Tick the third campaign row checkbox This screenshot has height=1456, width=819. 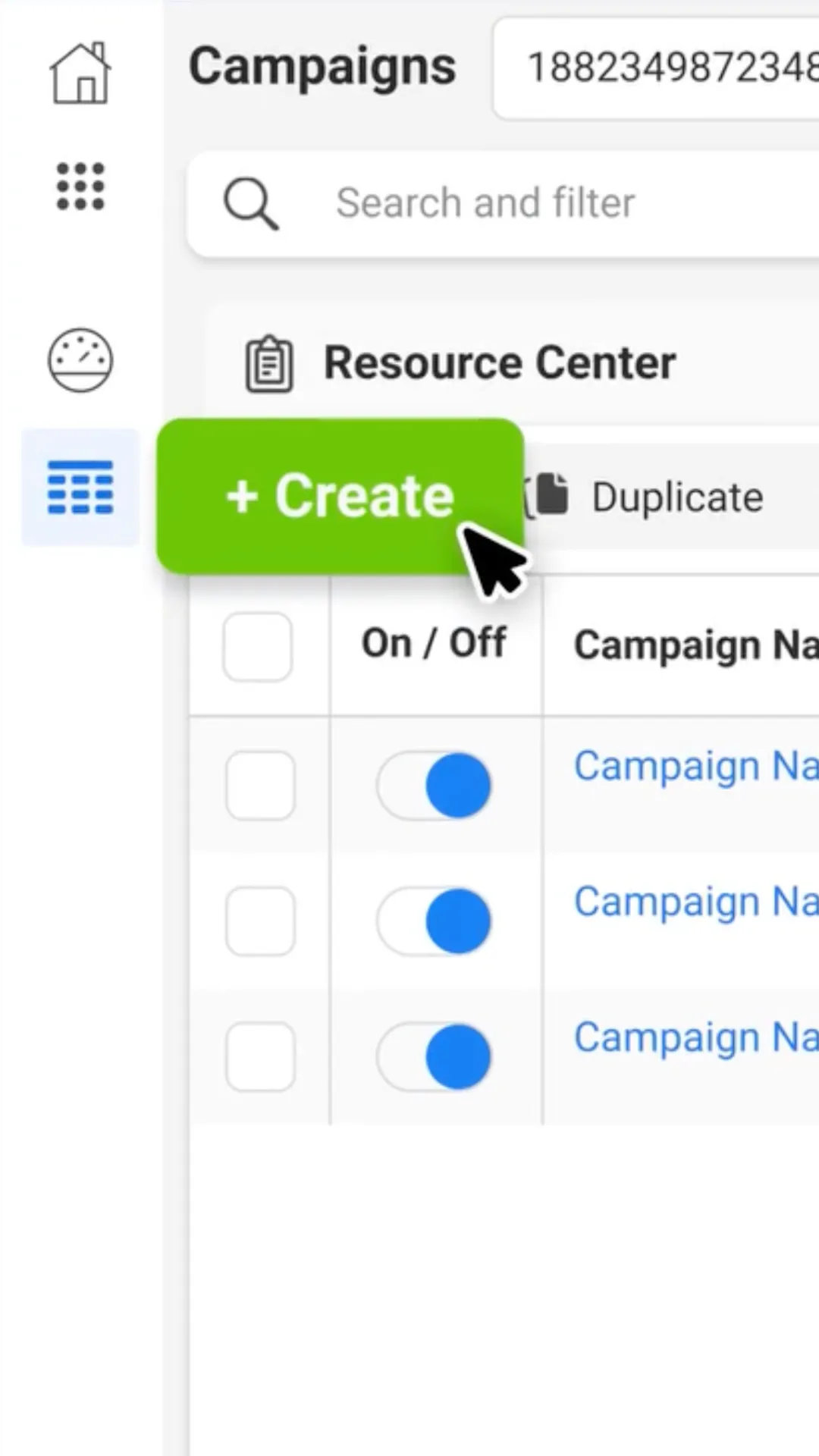tap(260, 1057)
